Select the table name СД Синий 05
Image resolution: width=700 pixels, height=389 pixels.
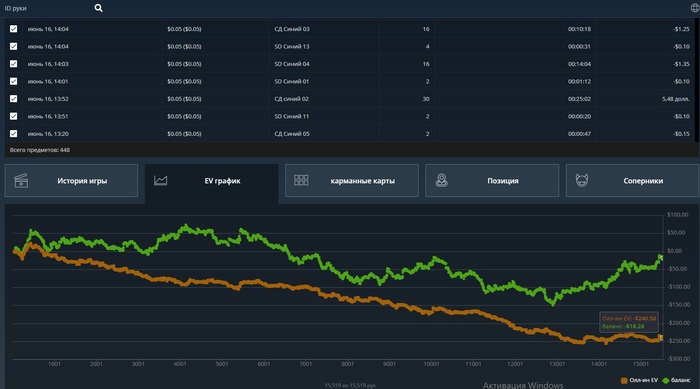point(292,134)
